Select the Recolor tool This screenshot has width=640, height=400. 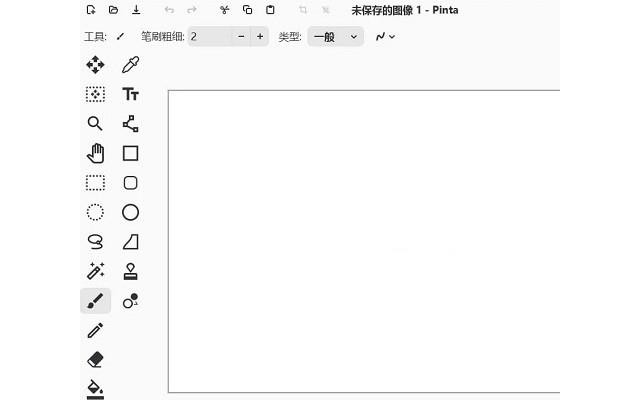(x=130, y=301)
